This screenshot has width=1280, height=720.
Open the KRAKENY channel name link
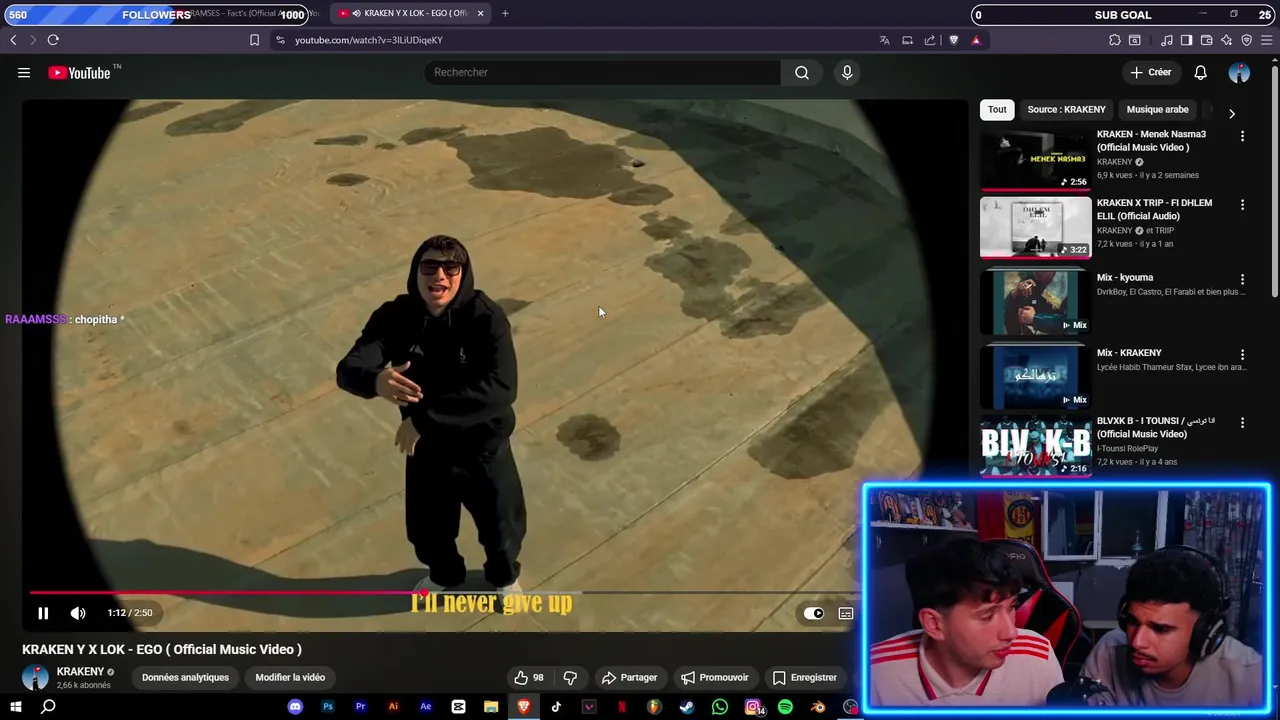click(x=80, y=671)
